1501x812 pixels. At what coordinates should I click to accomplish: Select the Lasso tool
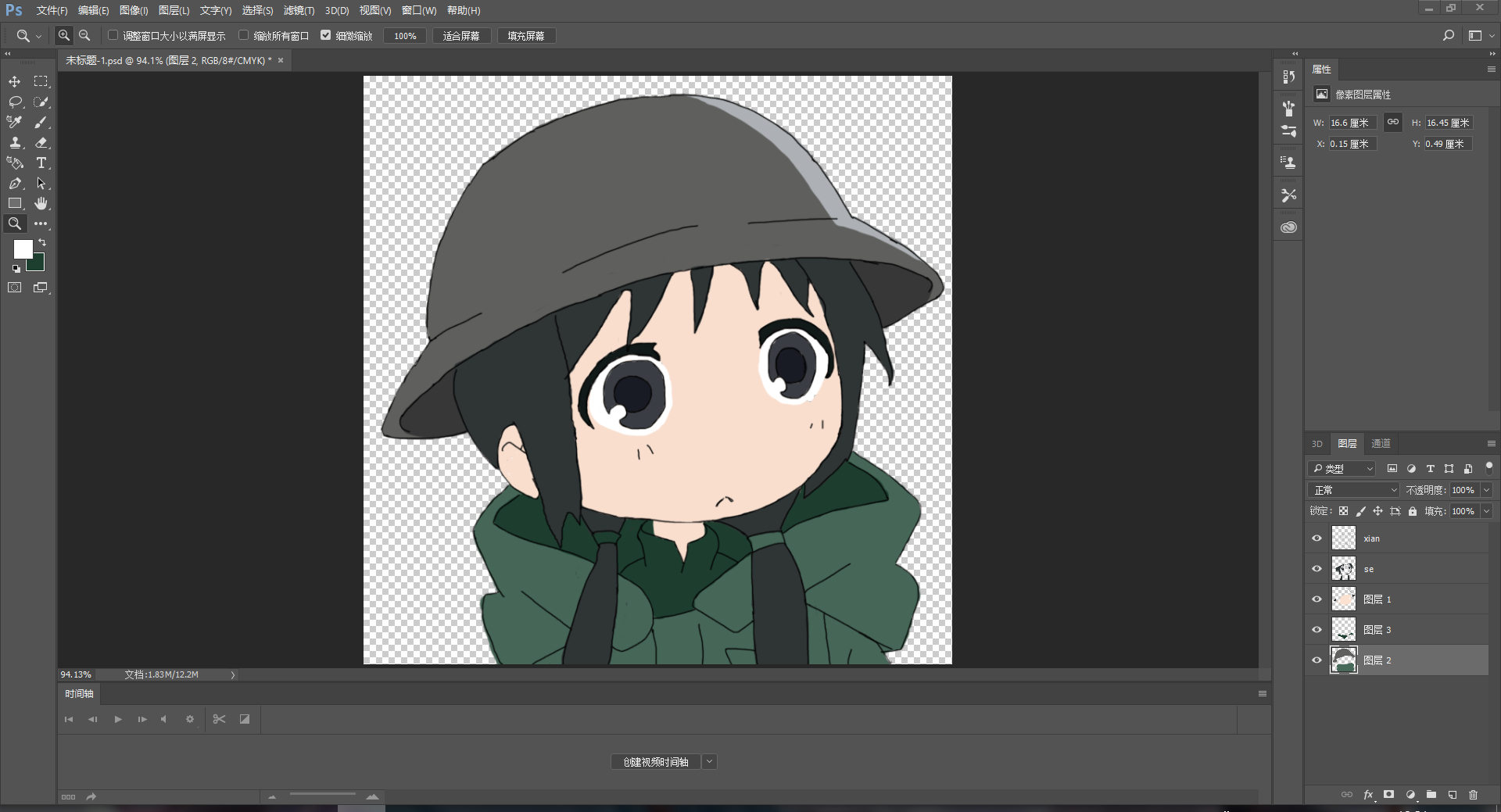pos(15,102)
